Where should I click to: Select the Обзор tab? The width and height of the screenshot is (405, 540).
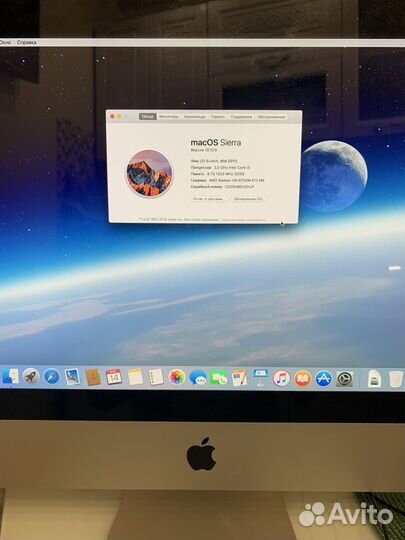148,116
